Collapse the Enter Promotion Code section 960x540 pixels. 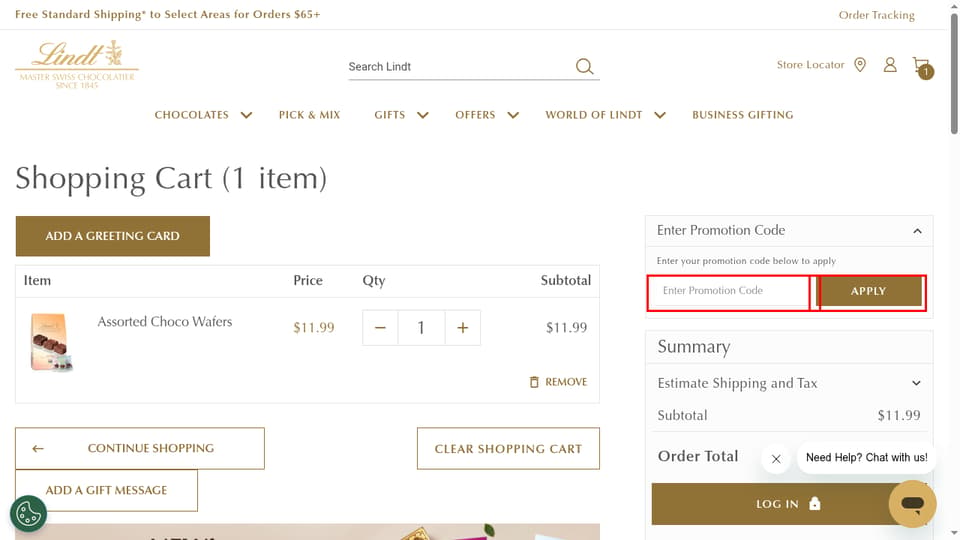tap(917, 231)
